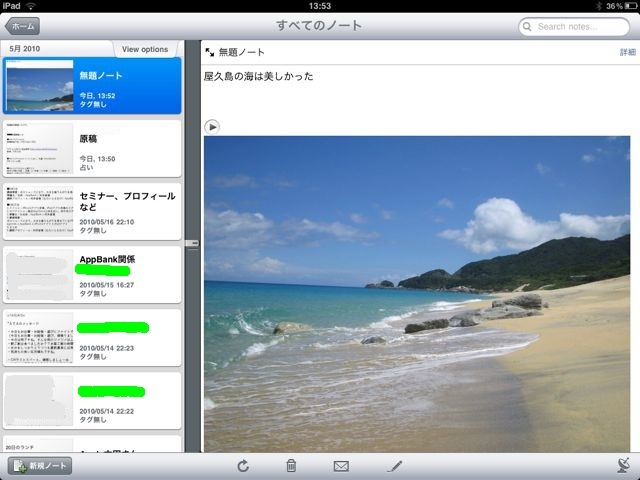Focus the Search notes field

(x=574, y=27)
